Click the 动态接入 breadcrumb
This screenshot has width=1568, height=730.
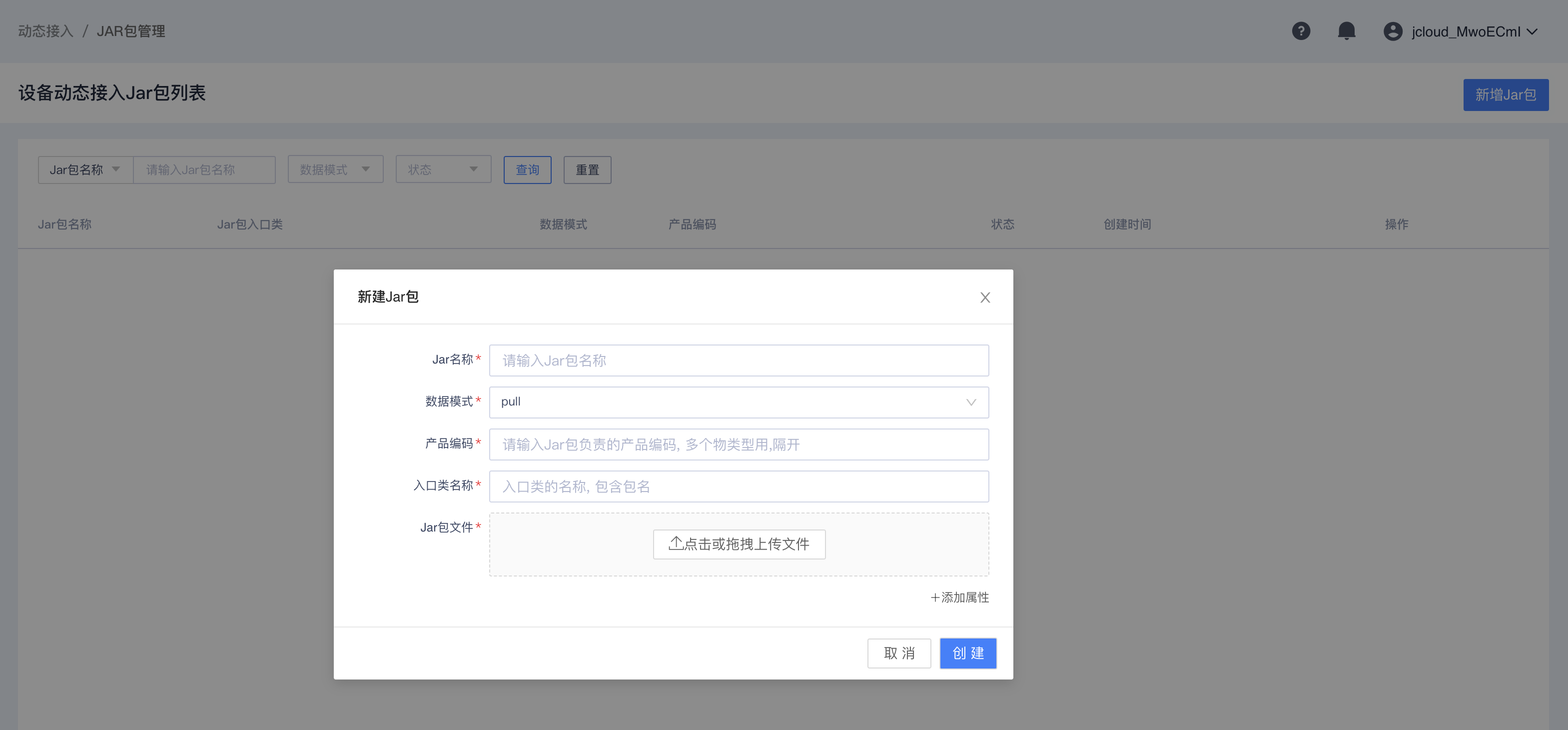[x=45, y=31]
